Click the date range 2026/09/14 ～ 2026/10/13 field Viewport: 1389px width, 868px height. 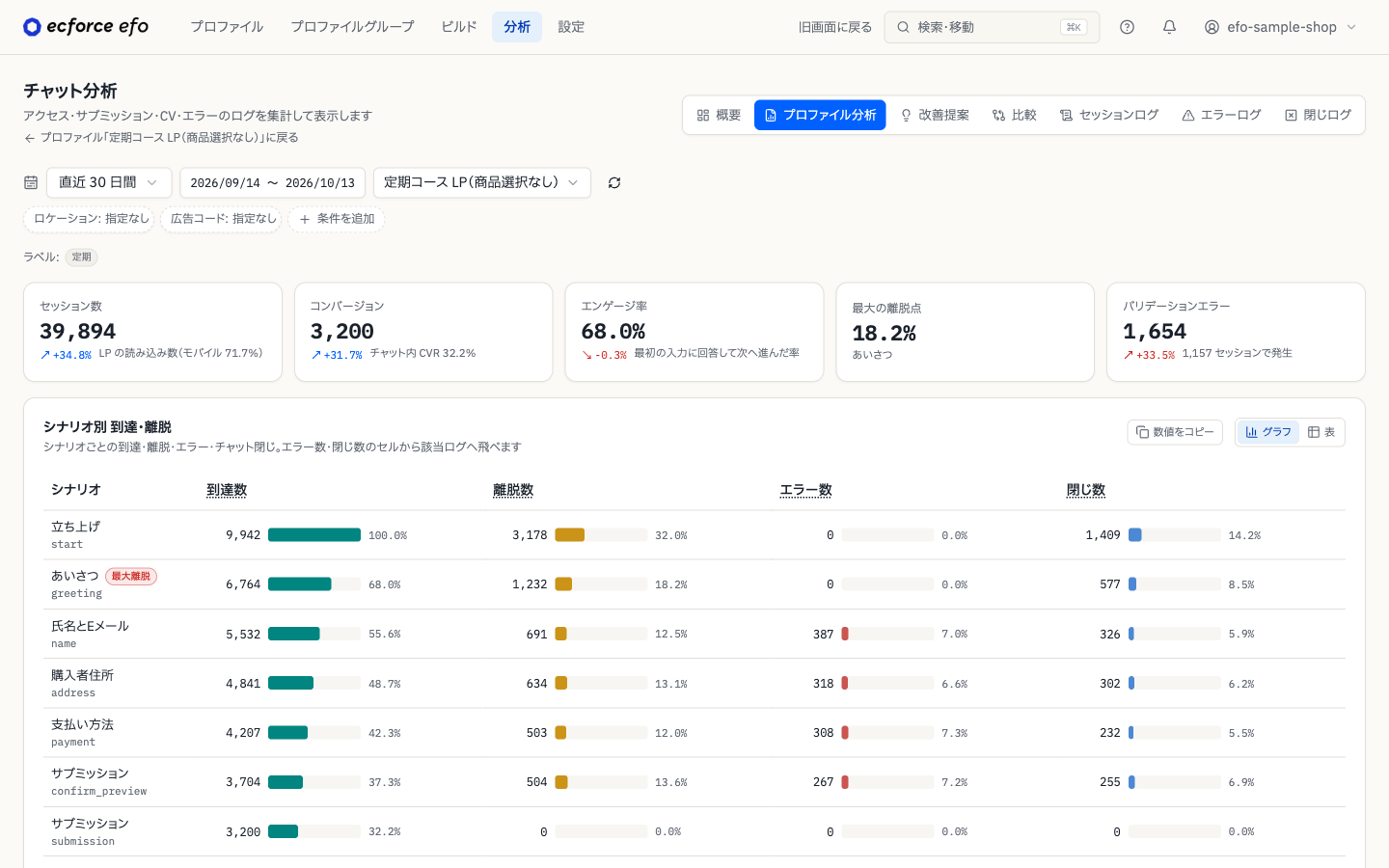(272, 182)
